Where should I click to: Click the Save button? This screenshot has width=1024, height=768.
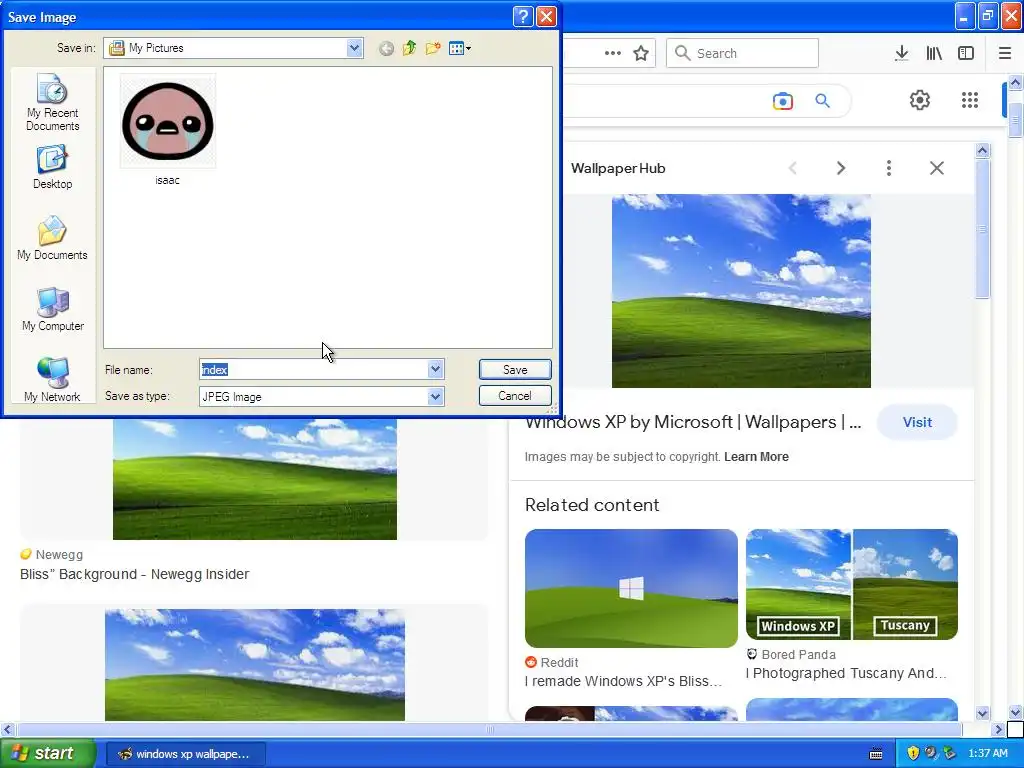515,370
